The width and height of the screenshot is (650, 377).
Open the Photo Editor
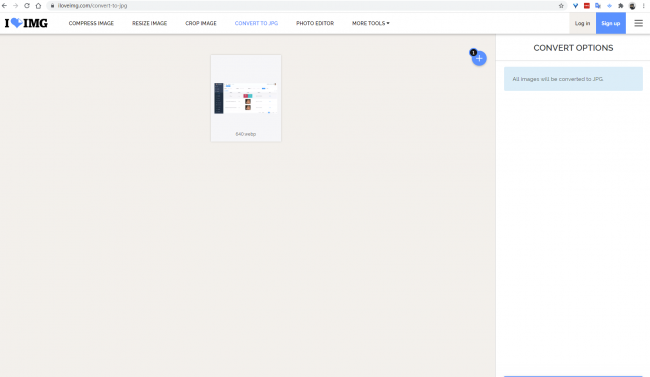coord(315,23)
